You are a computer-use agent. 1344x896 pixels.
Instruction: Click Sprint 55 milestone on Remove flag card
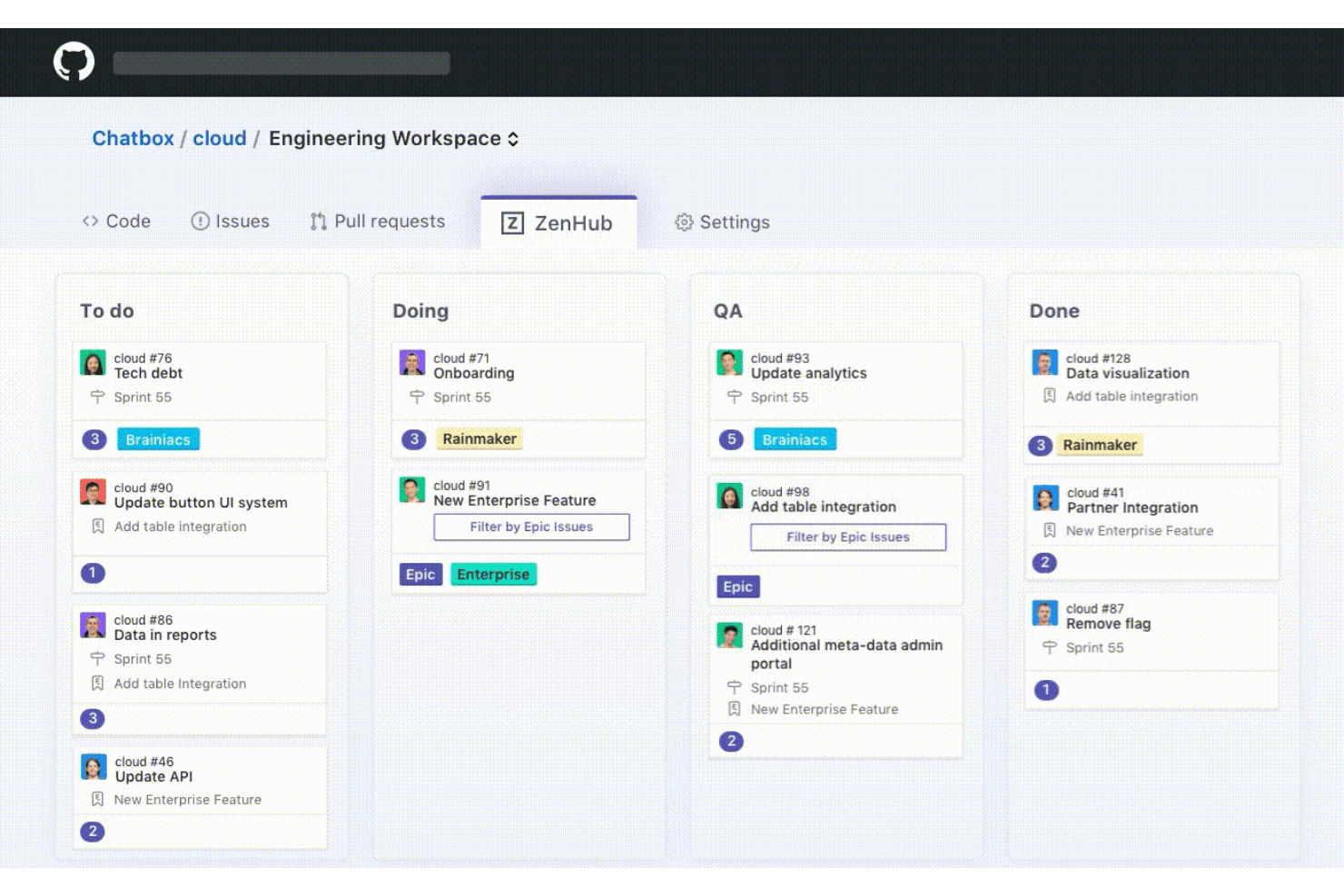coord(1094,648)
